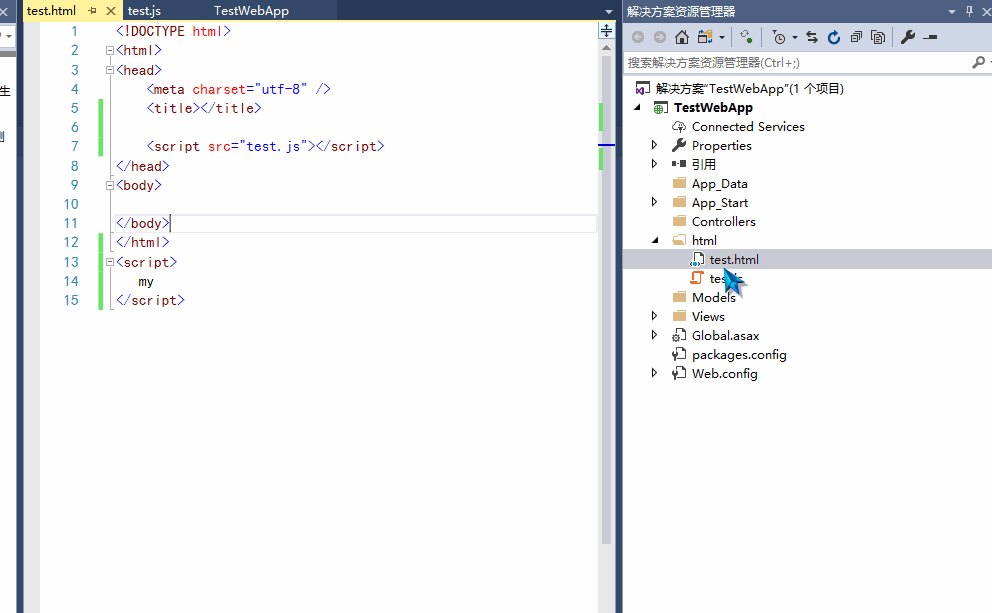992x613 pixels.
Task: Toggle the pin on the Solution Explorer pane
Action: pos(968,11)
